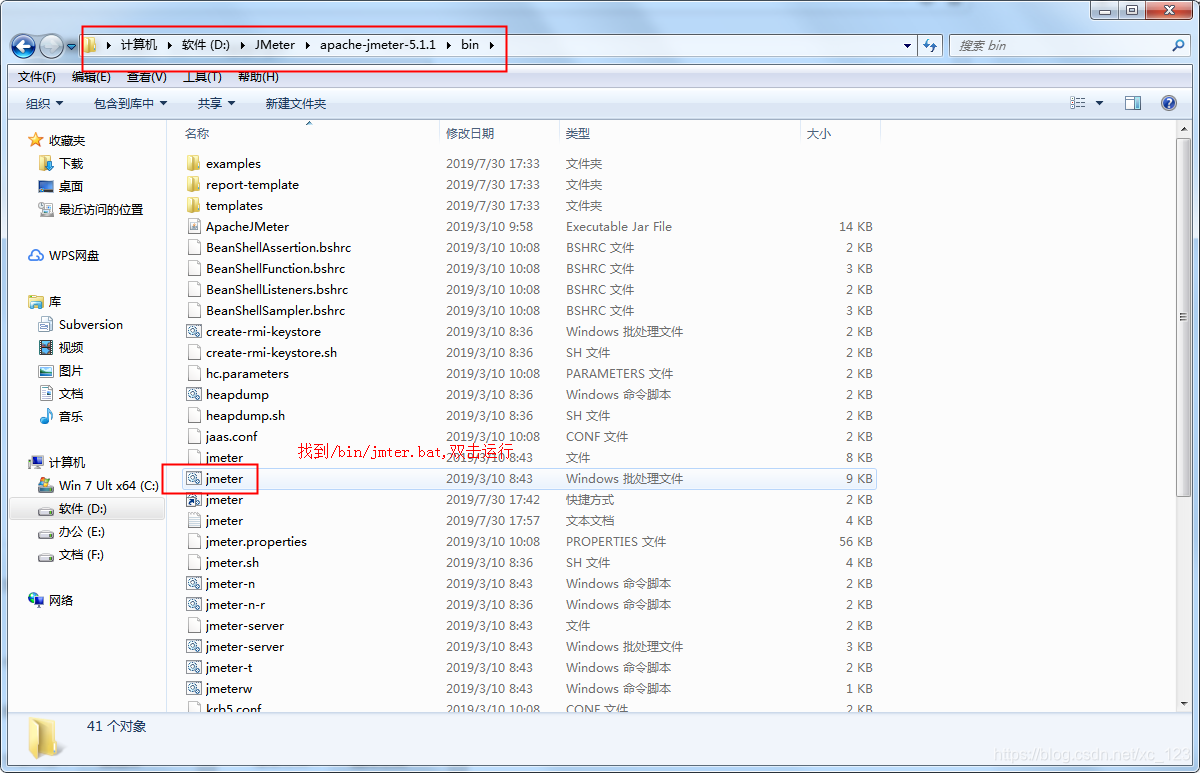Image resolution: width=1200 pixels, height=773 pixels.
Task: Open the 组织 dropdown
Action: pos(44,103)
